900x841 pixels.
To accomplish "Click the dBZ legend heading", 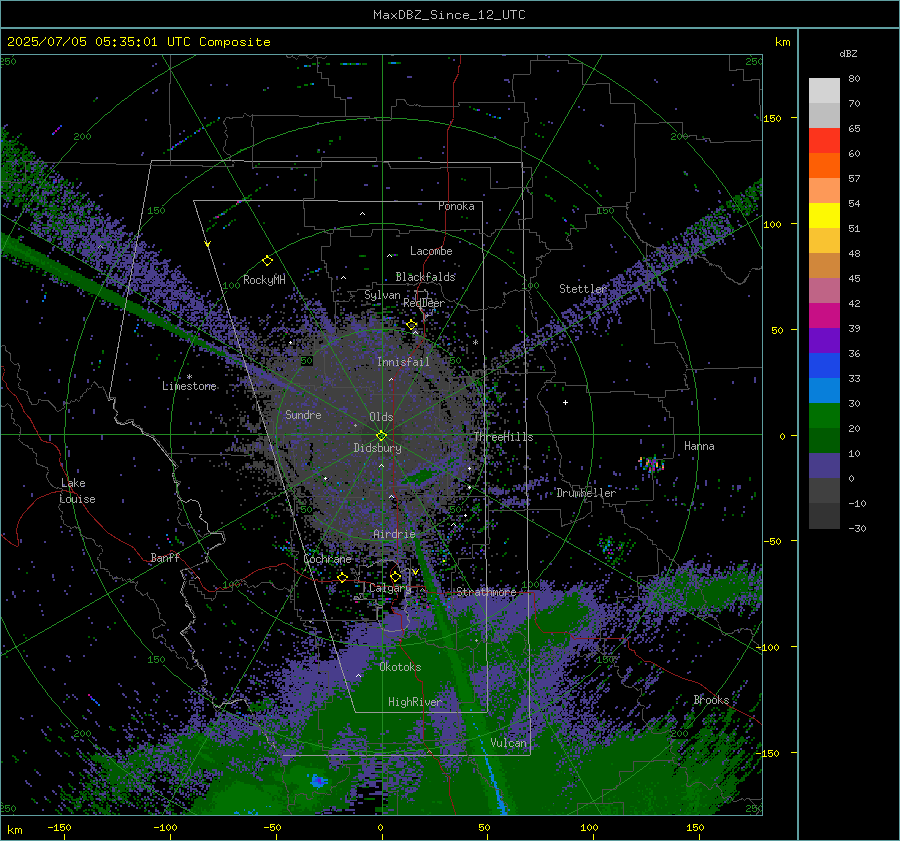I will [848, 54].
